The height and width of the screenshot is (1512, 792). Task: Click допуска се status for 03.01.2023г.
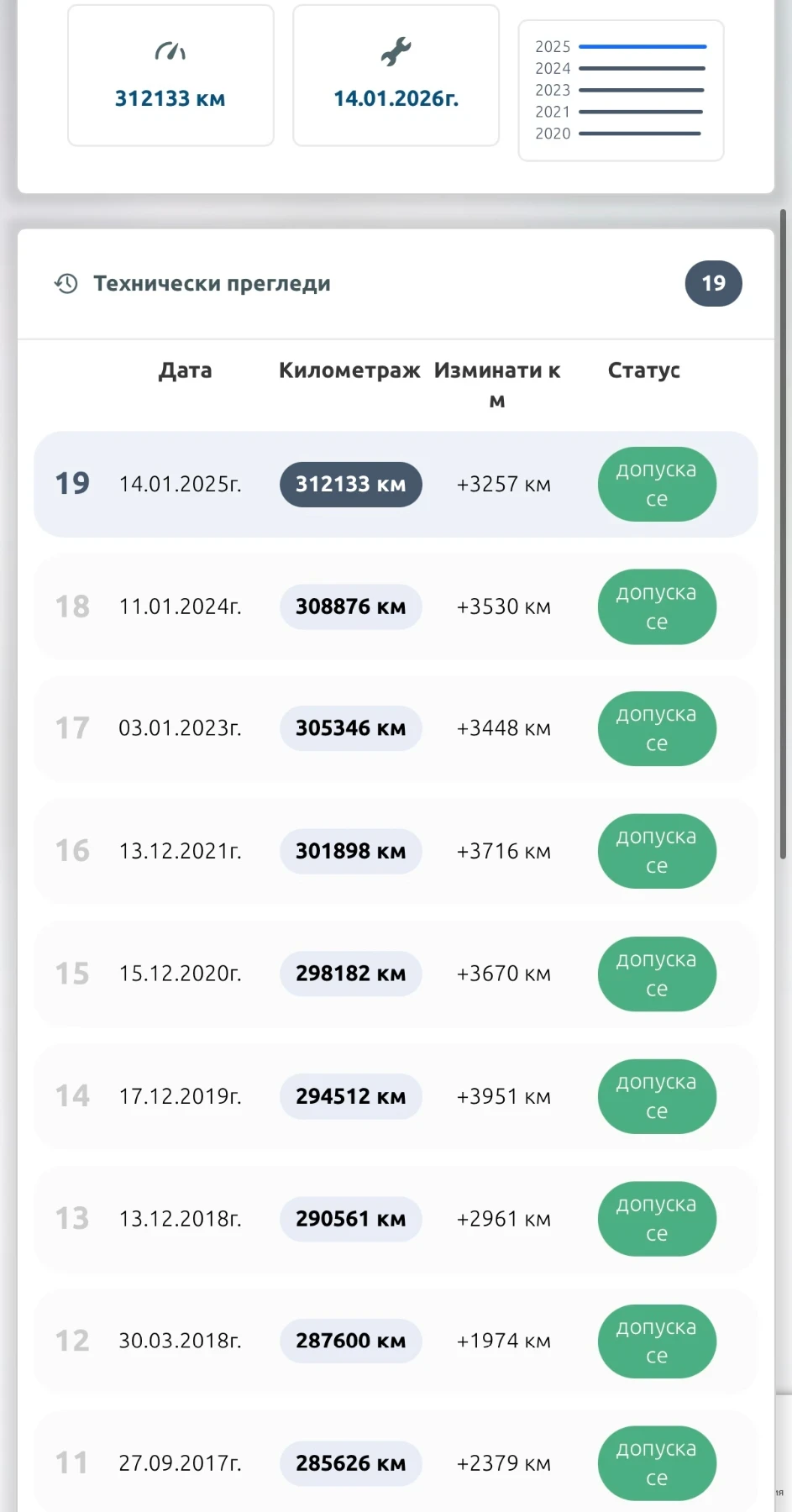[657, 729]
